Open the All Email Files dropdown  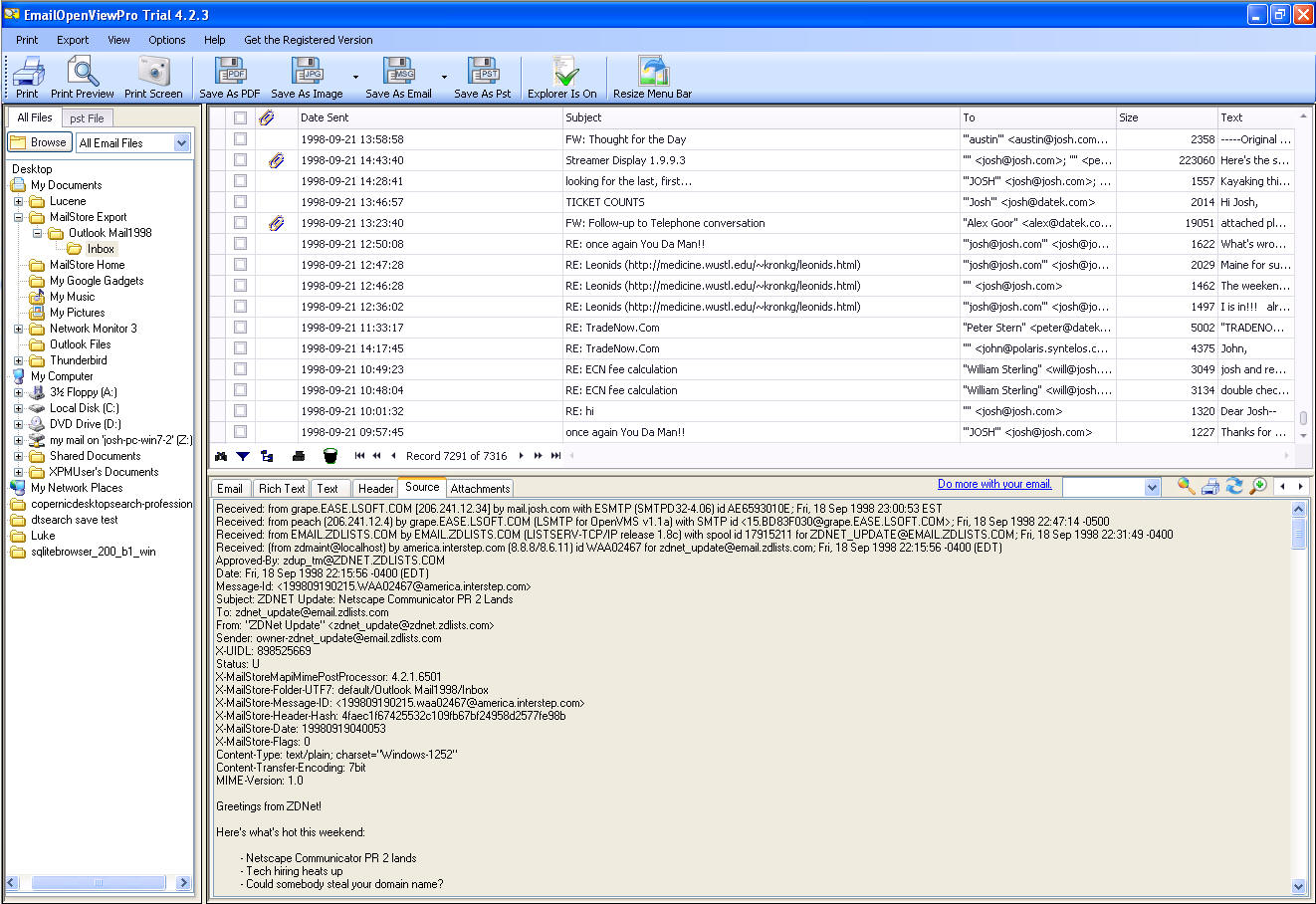click(x=181, y=143)
